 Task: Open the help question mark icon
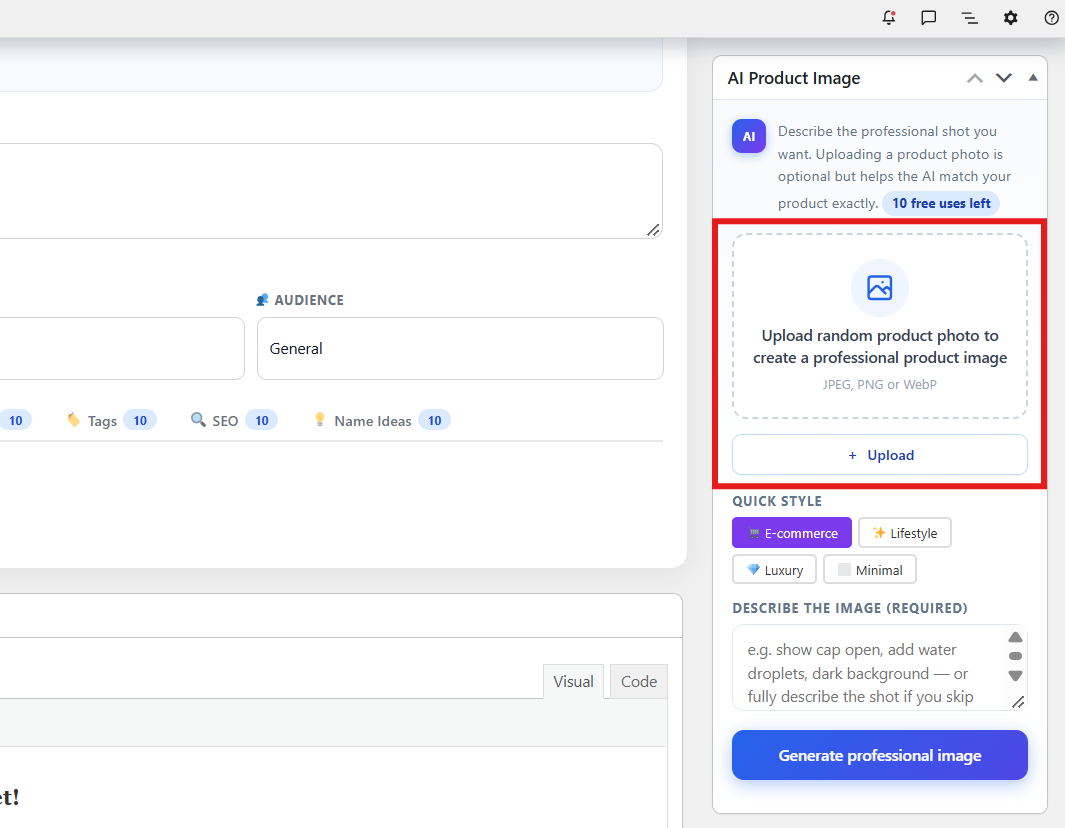[x=1051, y=18]
